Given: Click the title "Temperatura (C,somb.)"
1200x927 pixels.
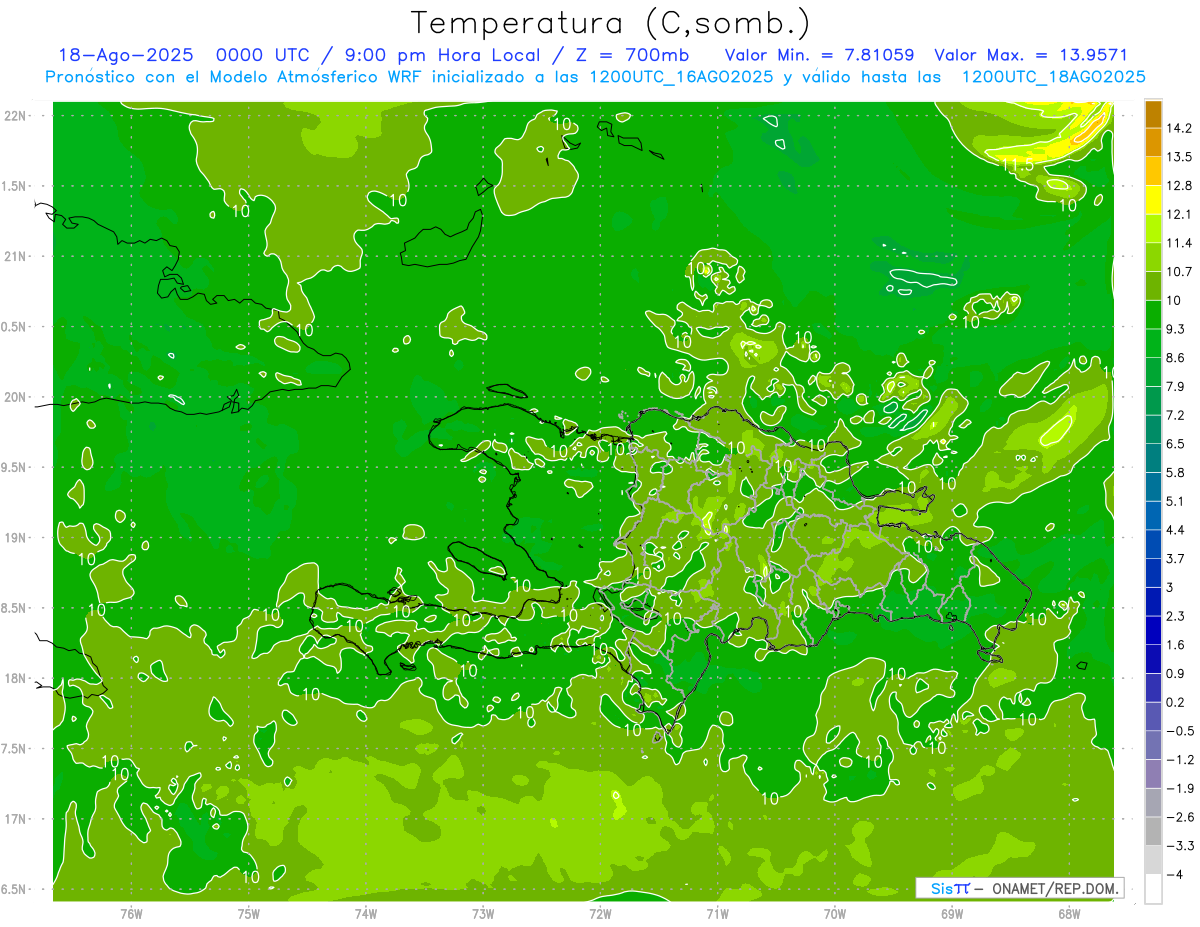Looking at the screenshot, I should [x=610, y=23].
